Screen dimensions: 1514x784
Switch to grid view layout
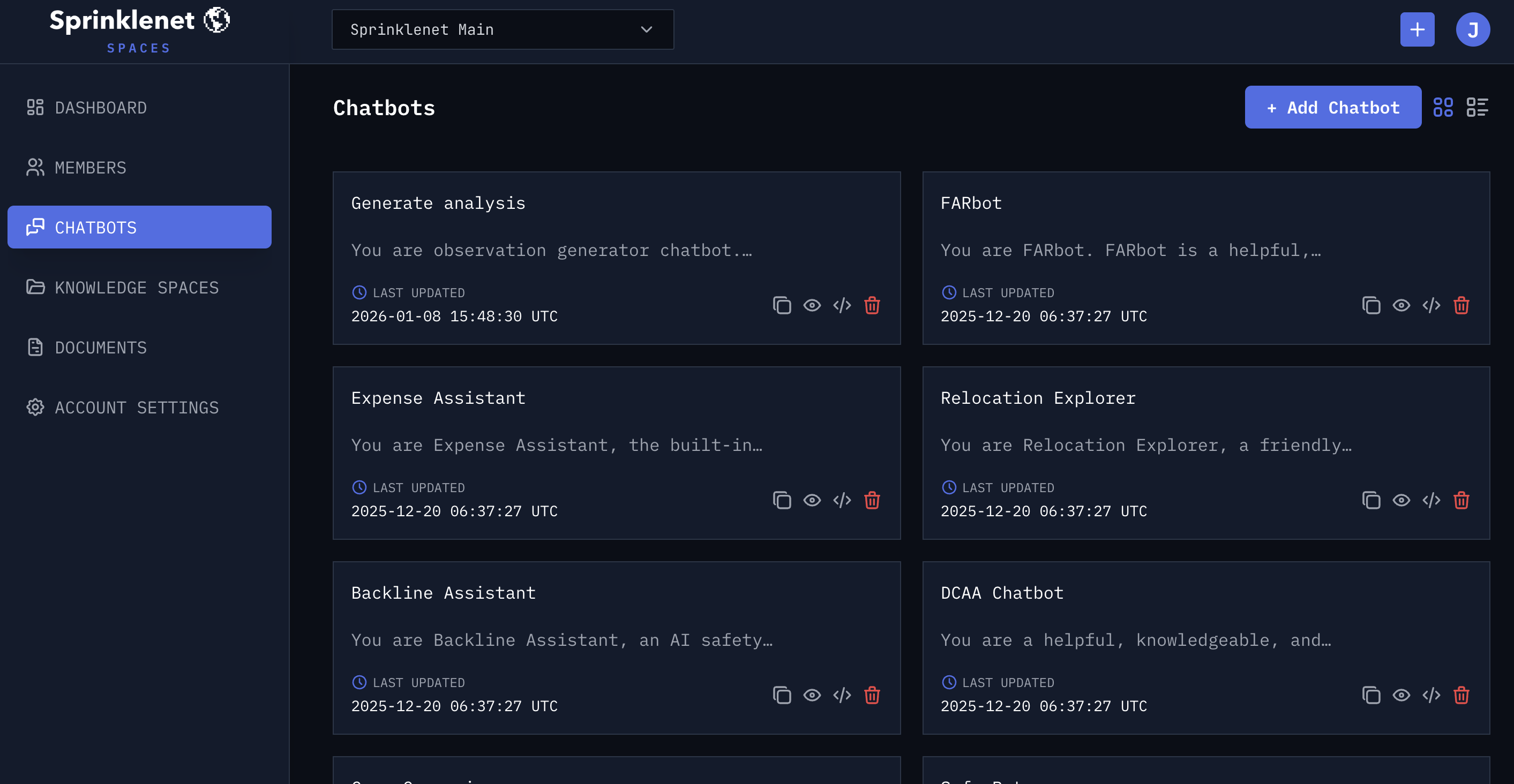coord(1444,107)
